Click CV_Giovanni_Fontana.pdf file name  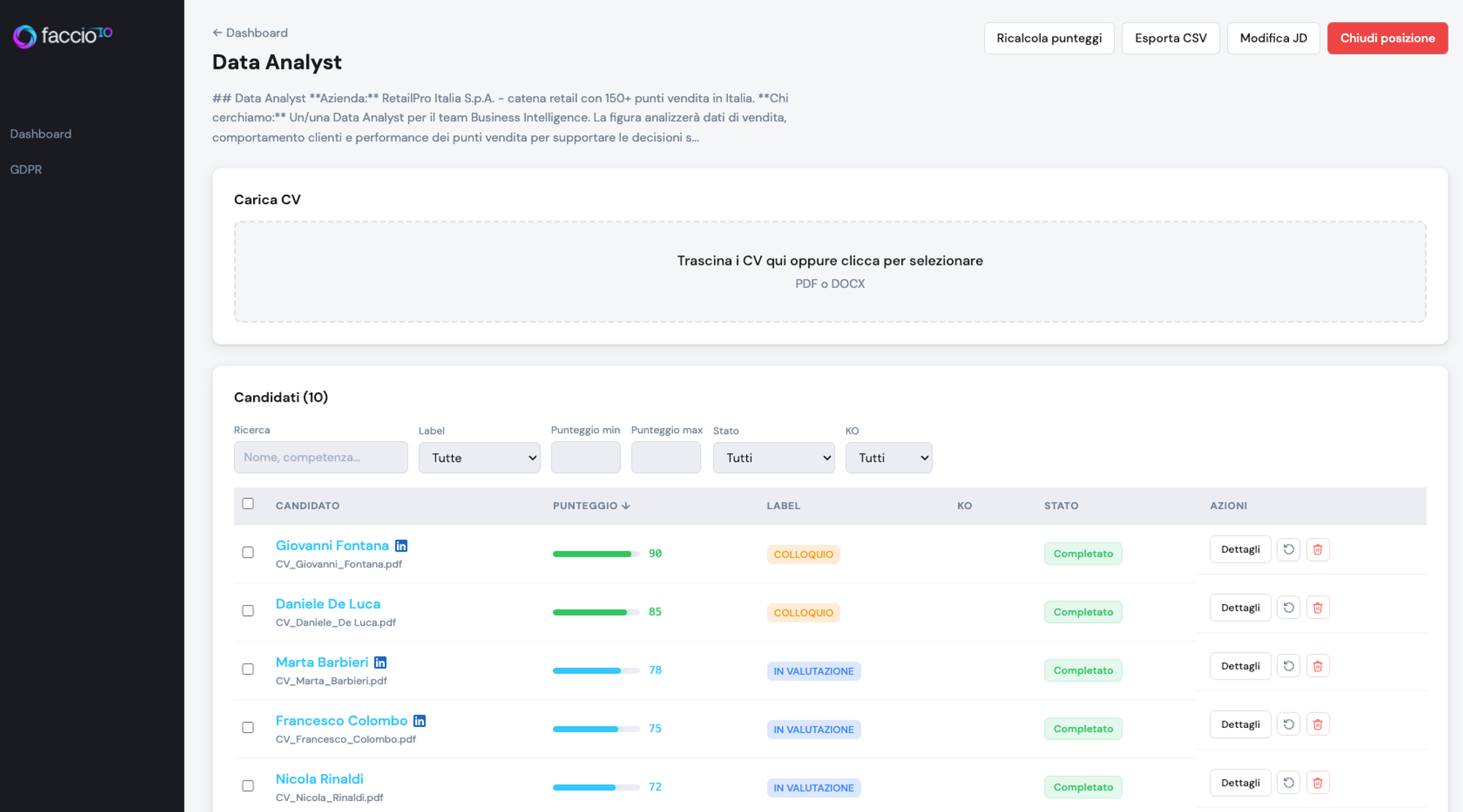(x=339, y=565)
